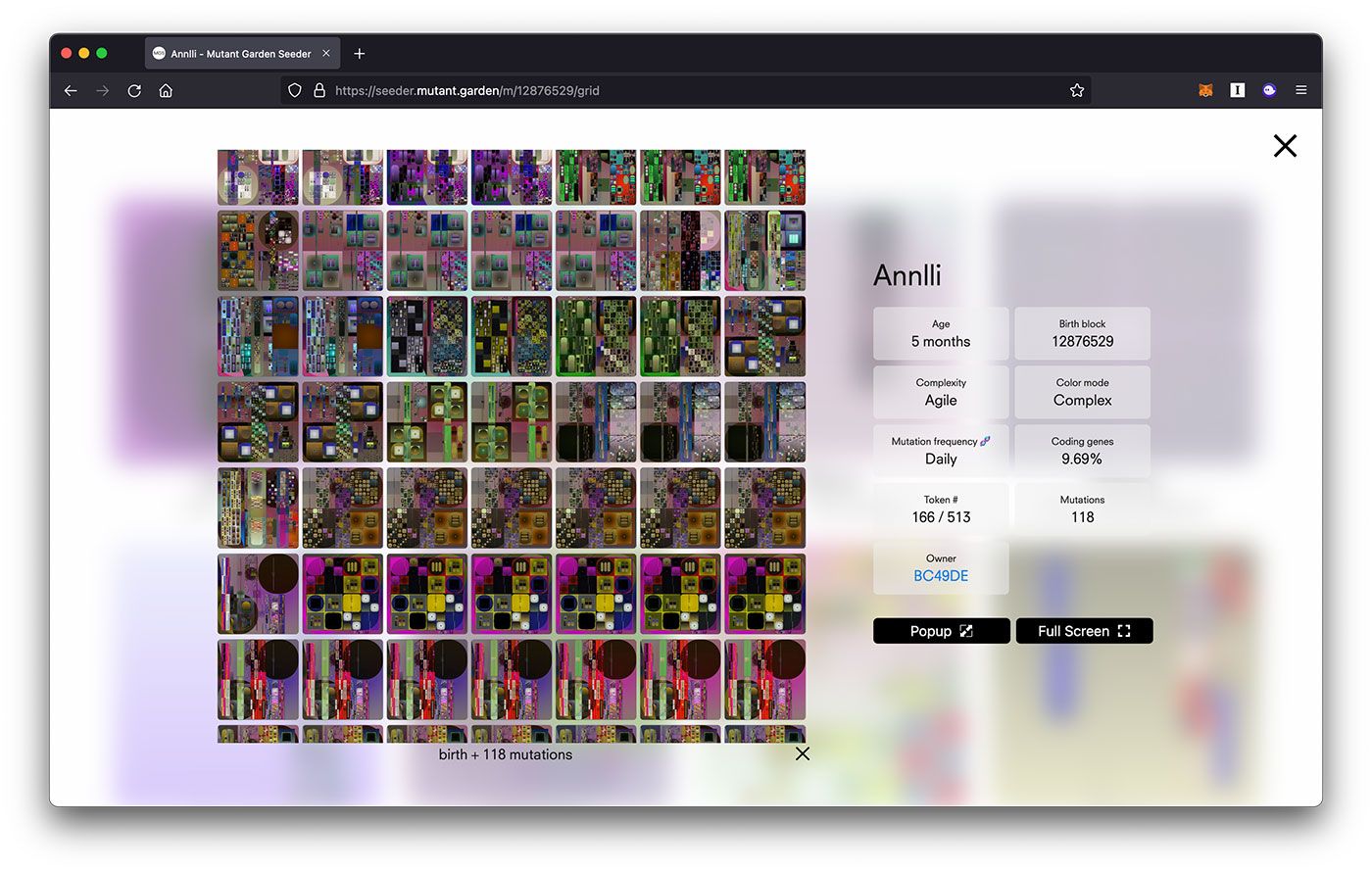Click the address bar URL field
Screen dimensions: 1372x872
686,90
